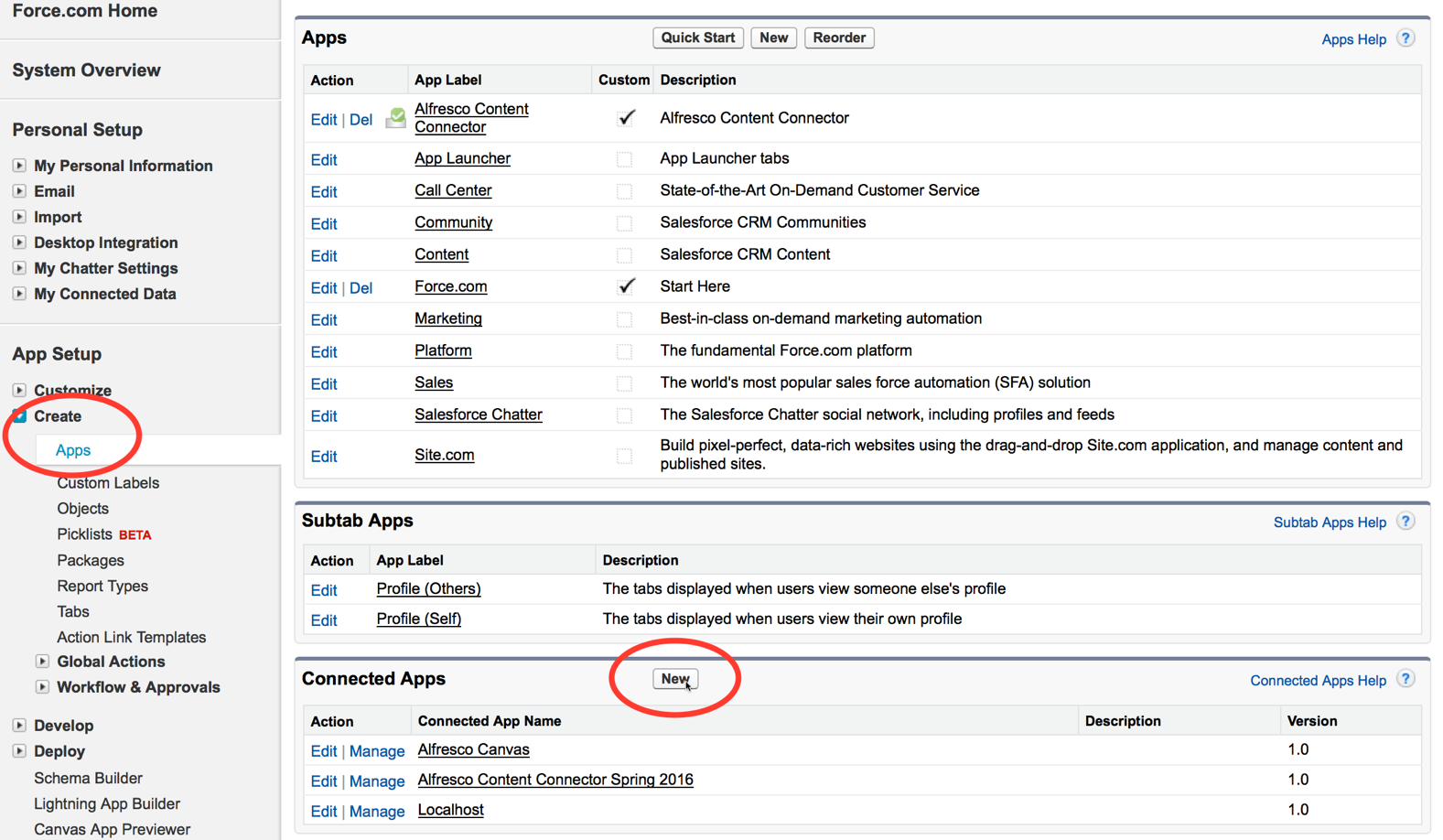Toggle Custom checkbox for Sales row
Viewport: 1443px width, 840px height.
(x=624, y=383)
